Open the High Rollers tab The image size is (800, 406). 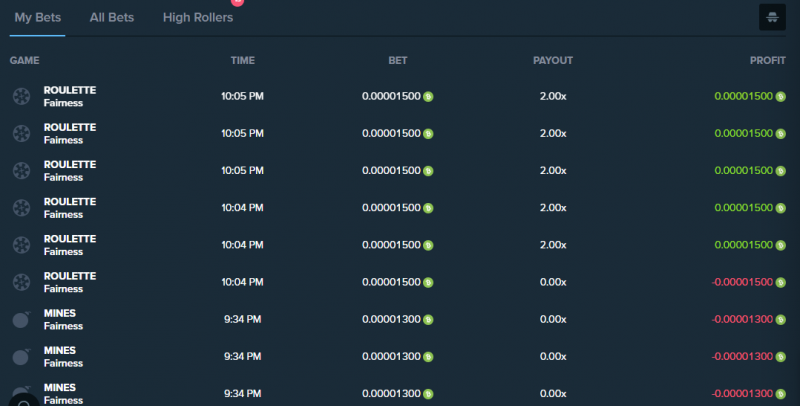click(x=198, y=17)
